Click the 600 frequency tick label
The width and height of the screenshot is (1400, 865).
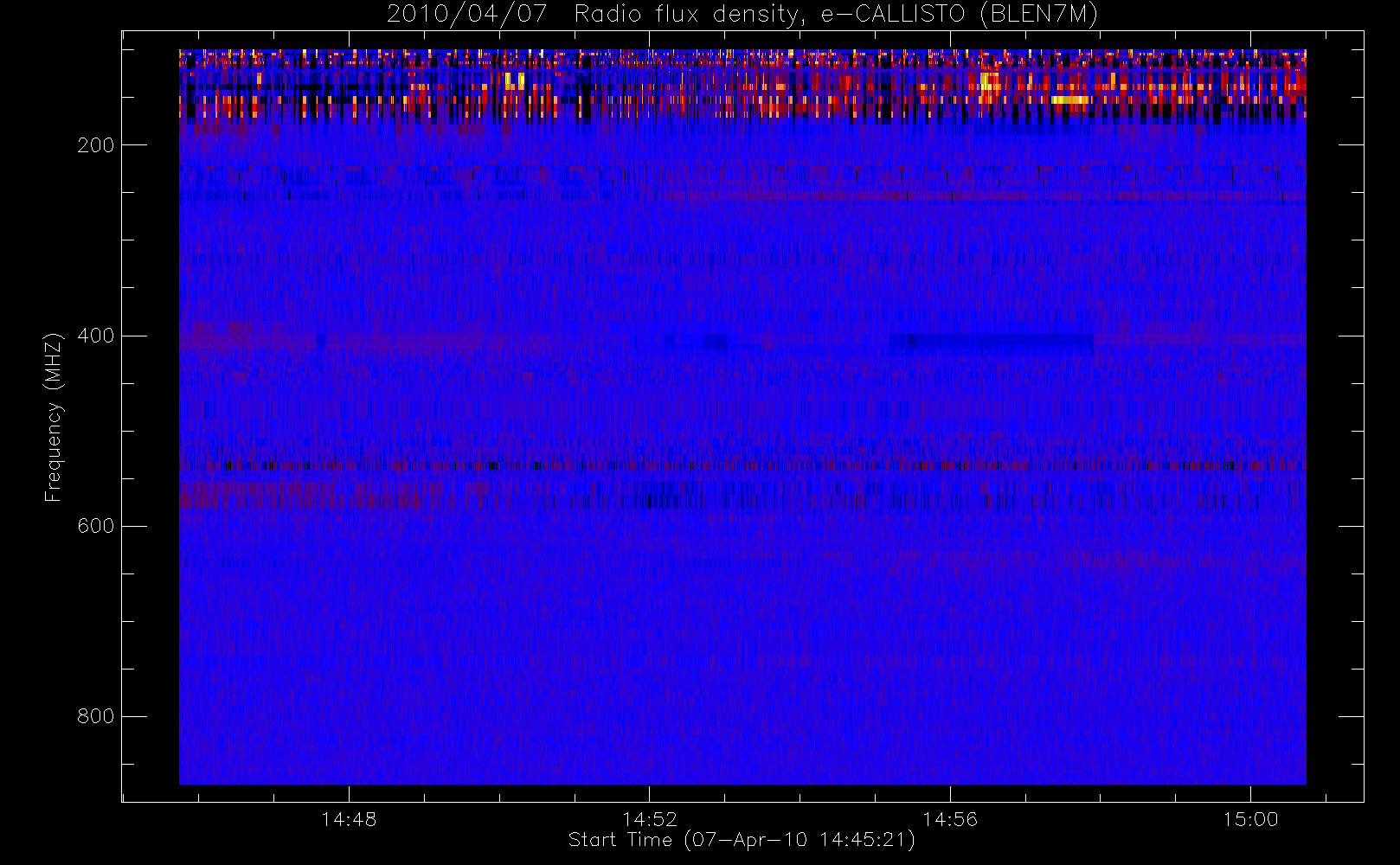click(x=95, y=526)
